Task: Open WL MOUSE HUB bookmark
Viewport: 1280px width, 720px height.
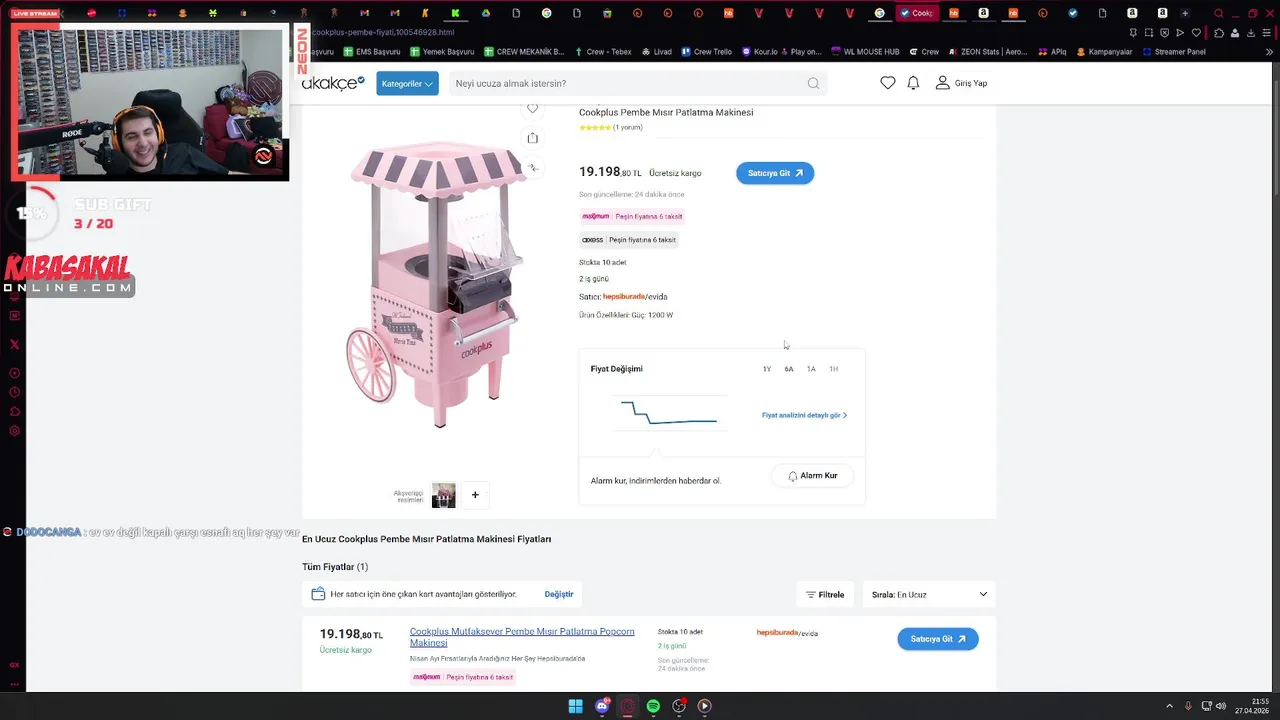Action: click(x=864, y=51)
